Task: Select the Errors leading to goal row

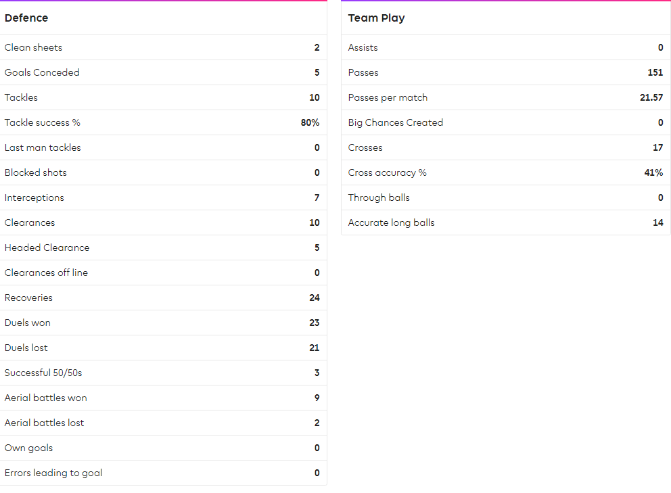Action: pyautogui.click(x=162, y=473)
